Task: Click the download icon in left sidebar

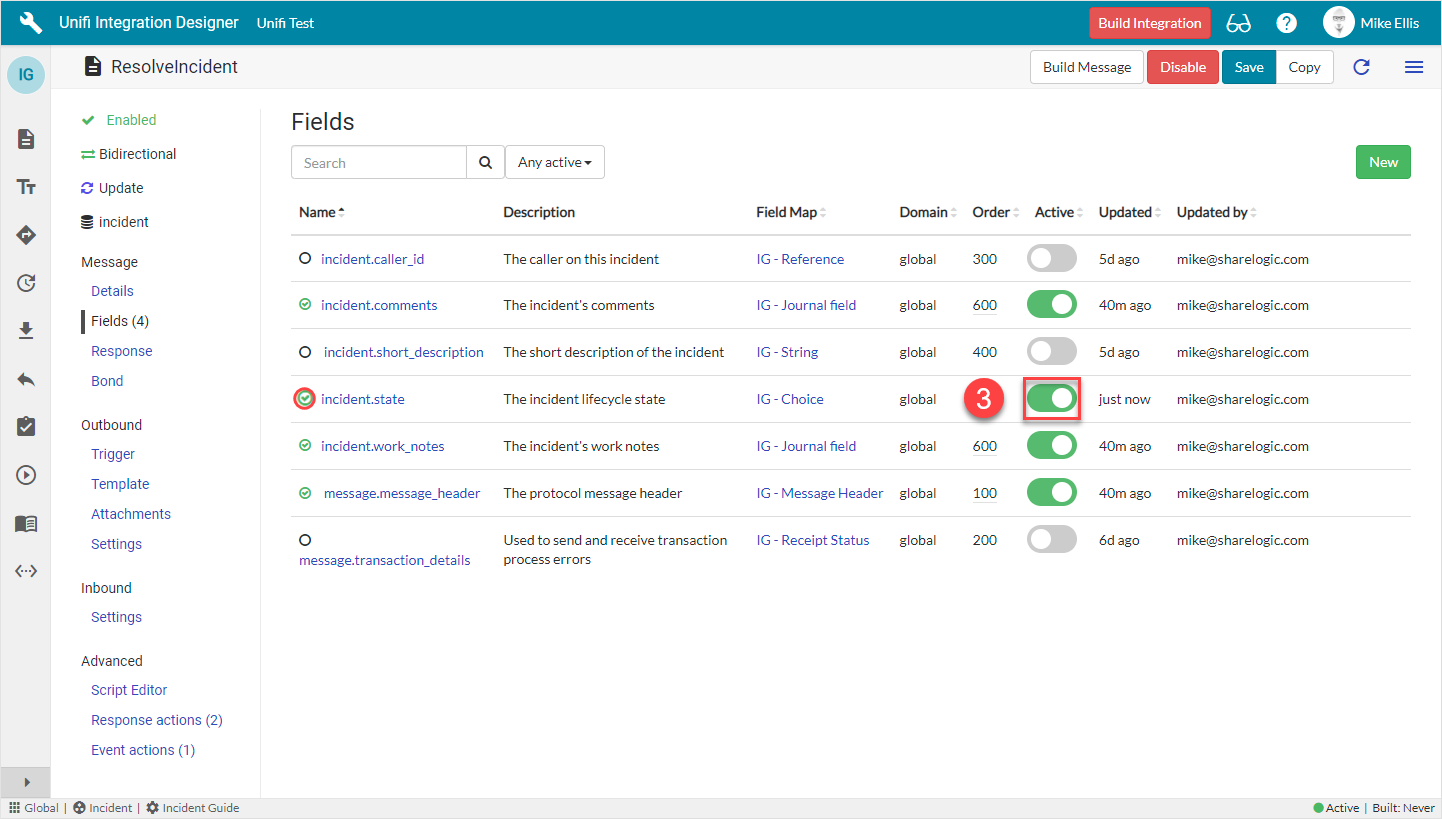Action: point(26,331)
